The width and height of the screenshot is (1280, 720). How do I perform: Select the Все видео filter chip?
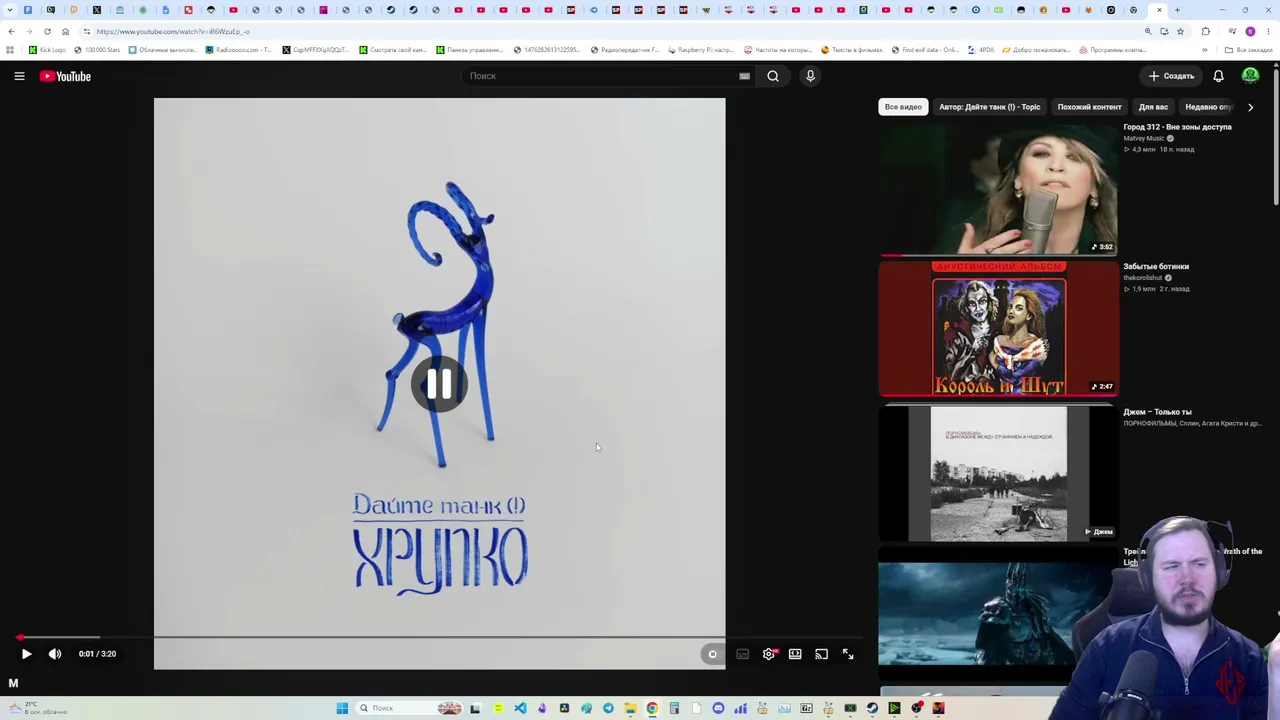tap(903, 107)
